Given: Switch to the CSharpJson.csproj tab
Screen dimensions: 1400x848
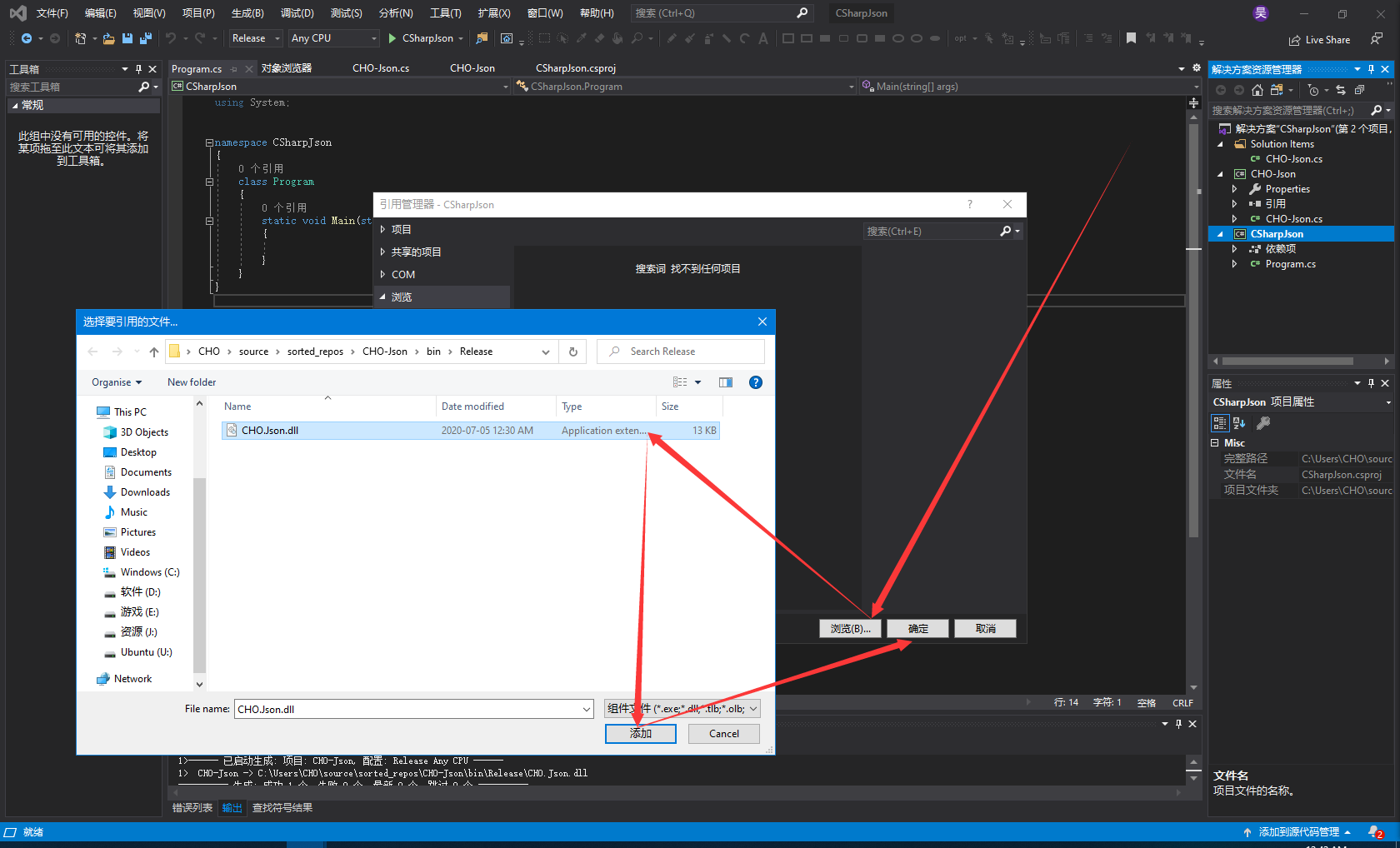Looking at the screenshot, I should pyautogui.click(x=576, y=68).
